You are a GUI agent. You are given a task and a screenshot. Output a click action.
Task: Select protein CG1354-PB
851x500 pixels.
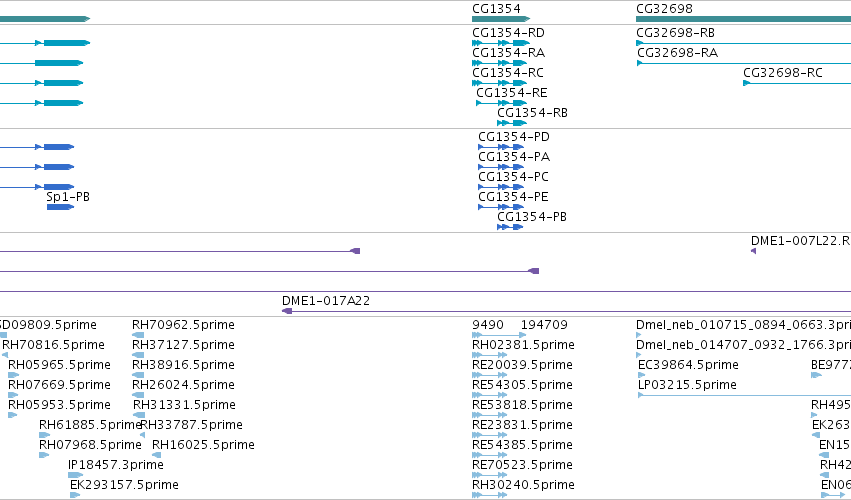(532, 217)
